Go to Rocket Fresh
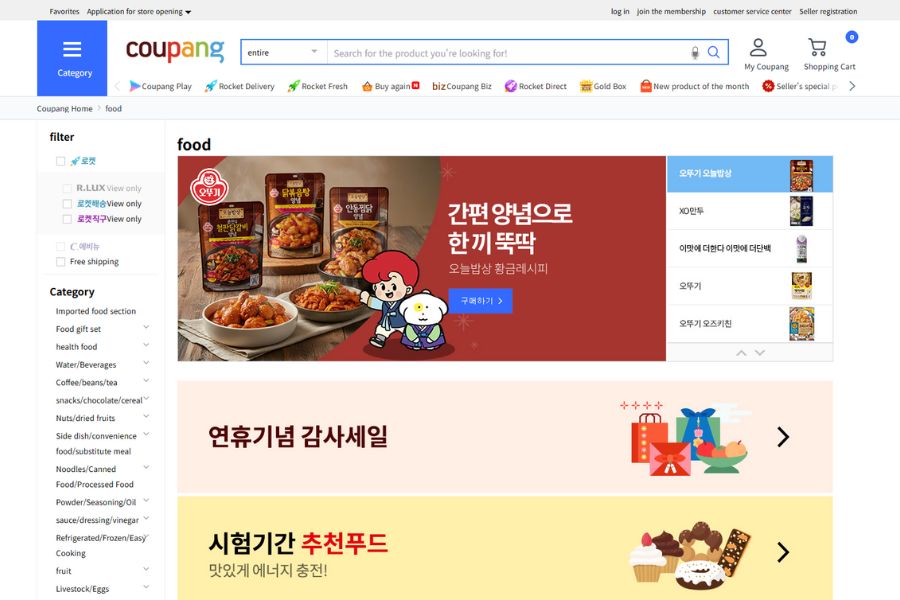The height and width of the screenshot is (600, 900). coord(317,86)
